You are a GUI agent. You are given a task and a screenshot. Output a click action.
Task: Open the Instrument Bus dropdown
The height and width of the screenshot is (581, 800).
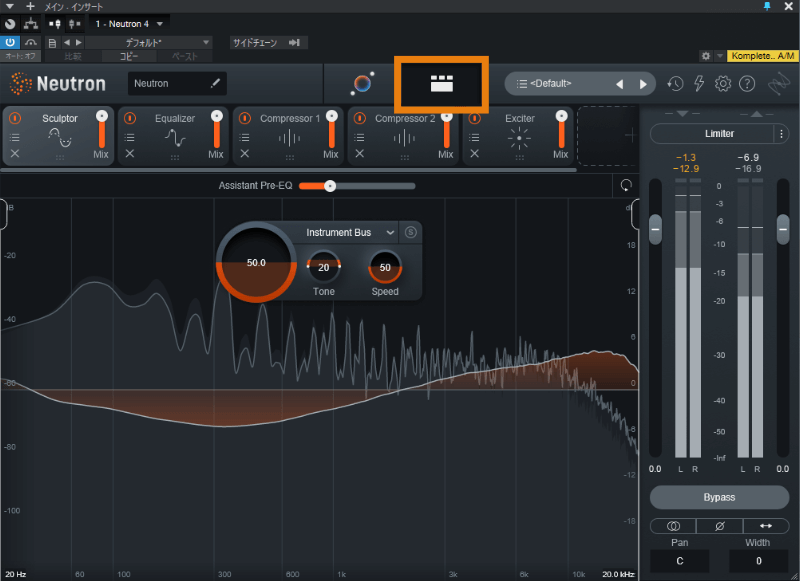tap(350, 233)
